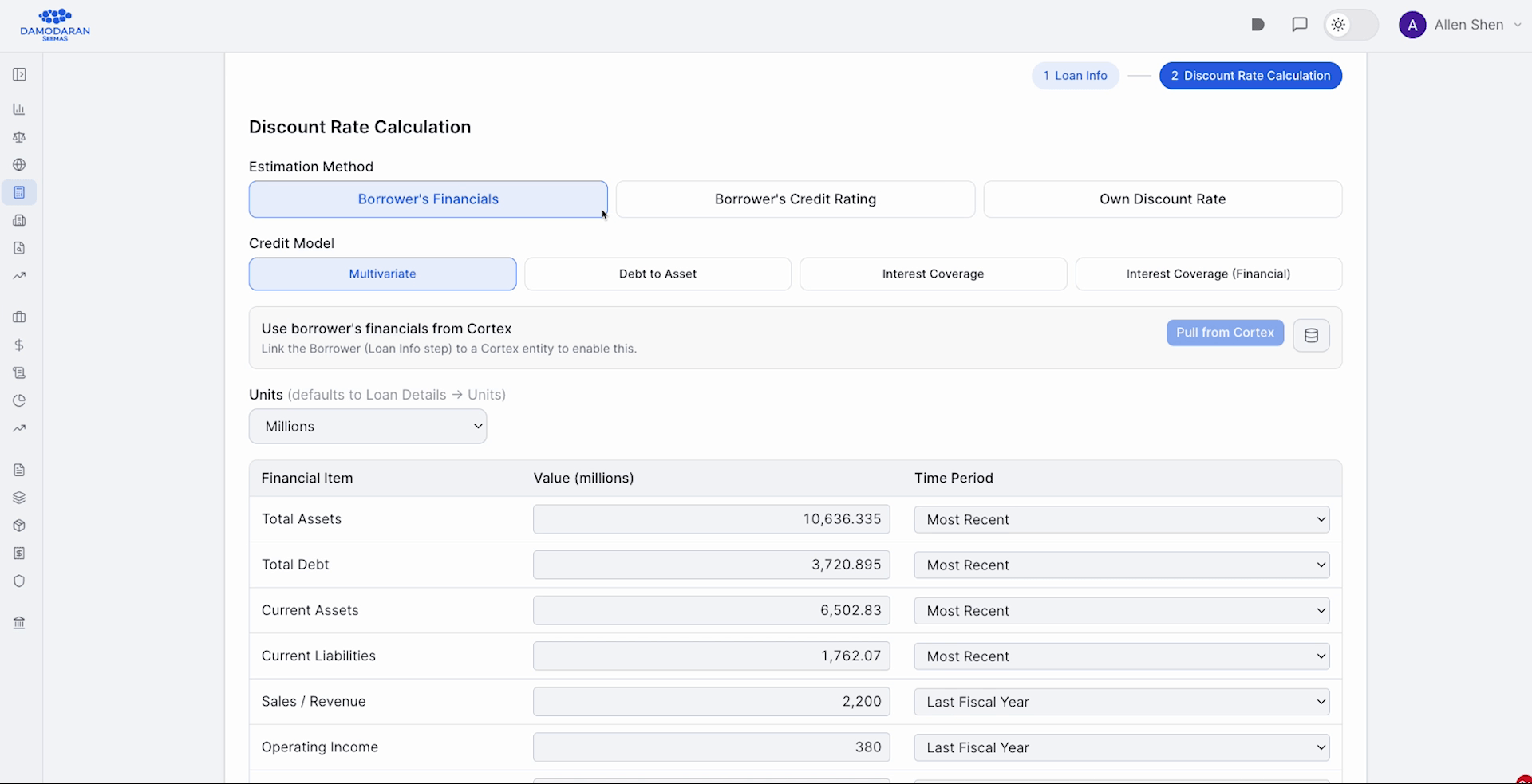Open the globe sidebar icon

(x=19, y=164)
